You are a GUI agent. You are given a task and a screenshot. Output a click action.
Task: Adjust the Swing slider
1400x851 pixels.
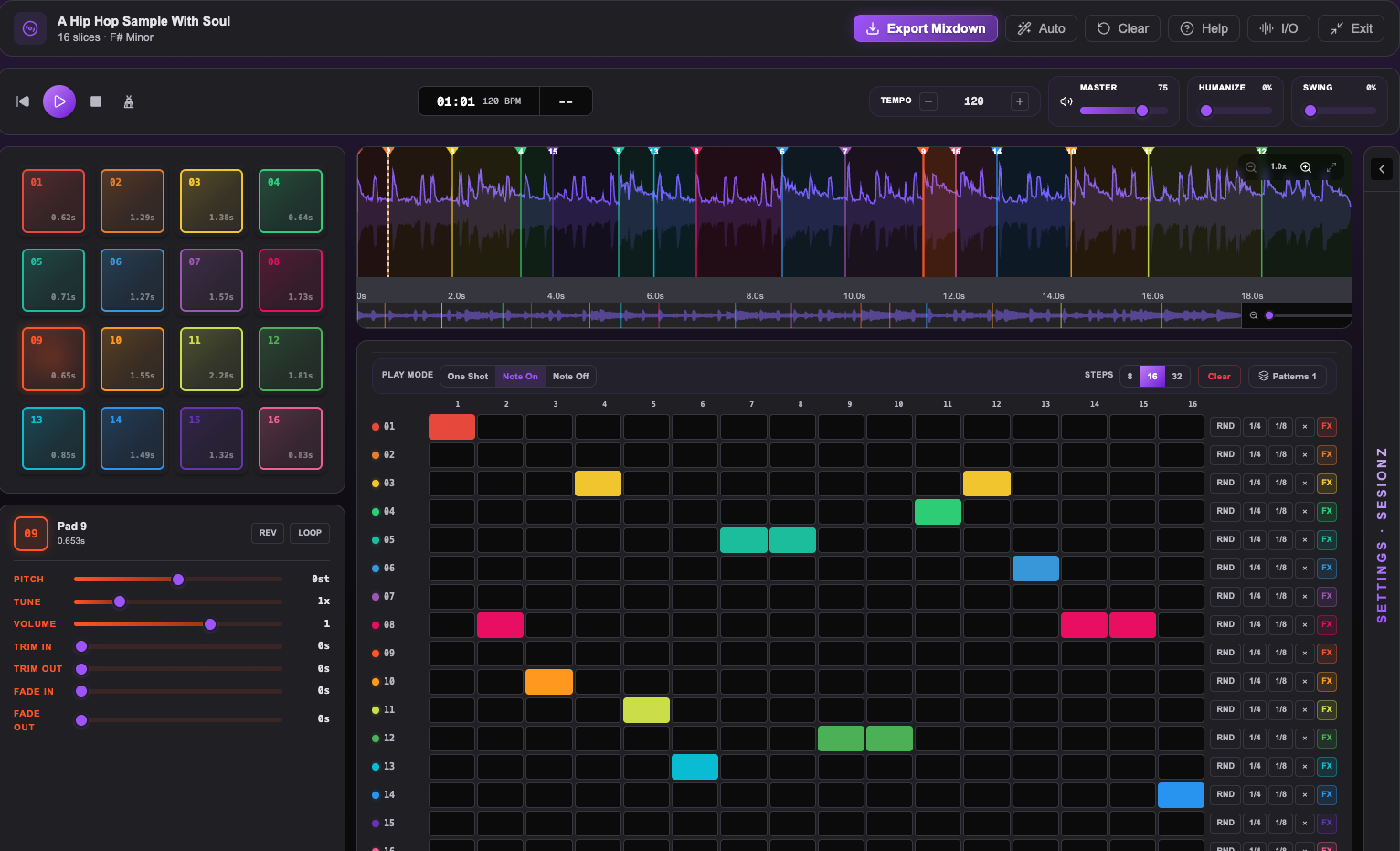[x=1340, y=111]
